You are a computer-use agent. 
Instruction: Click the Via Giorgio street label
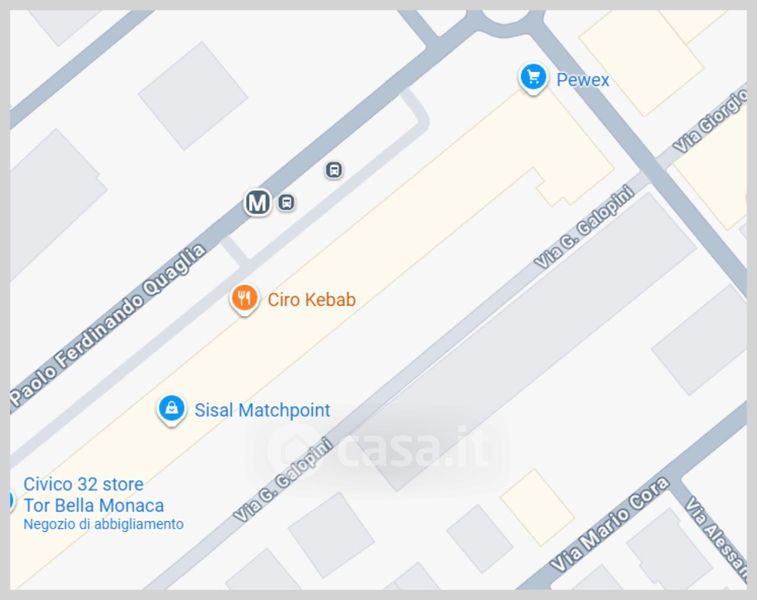pos(710,121)
